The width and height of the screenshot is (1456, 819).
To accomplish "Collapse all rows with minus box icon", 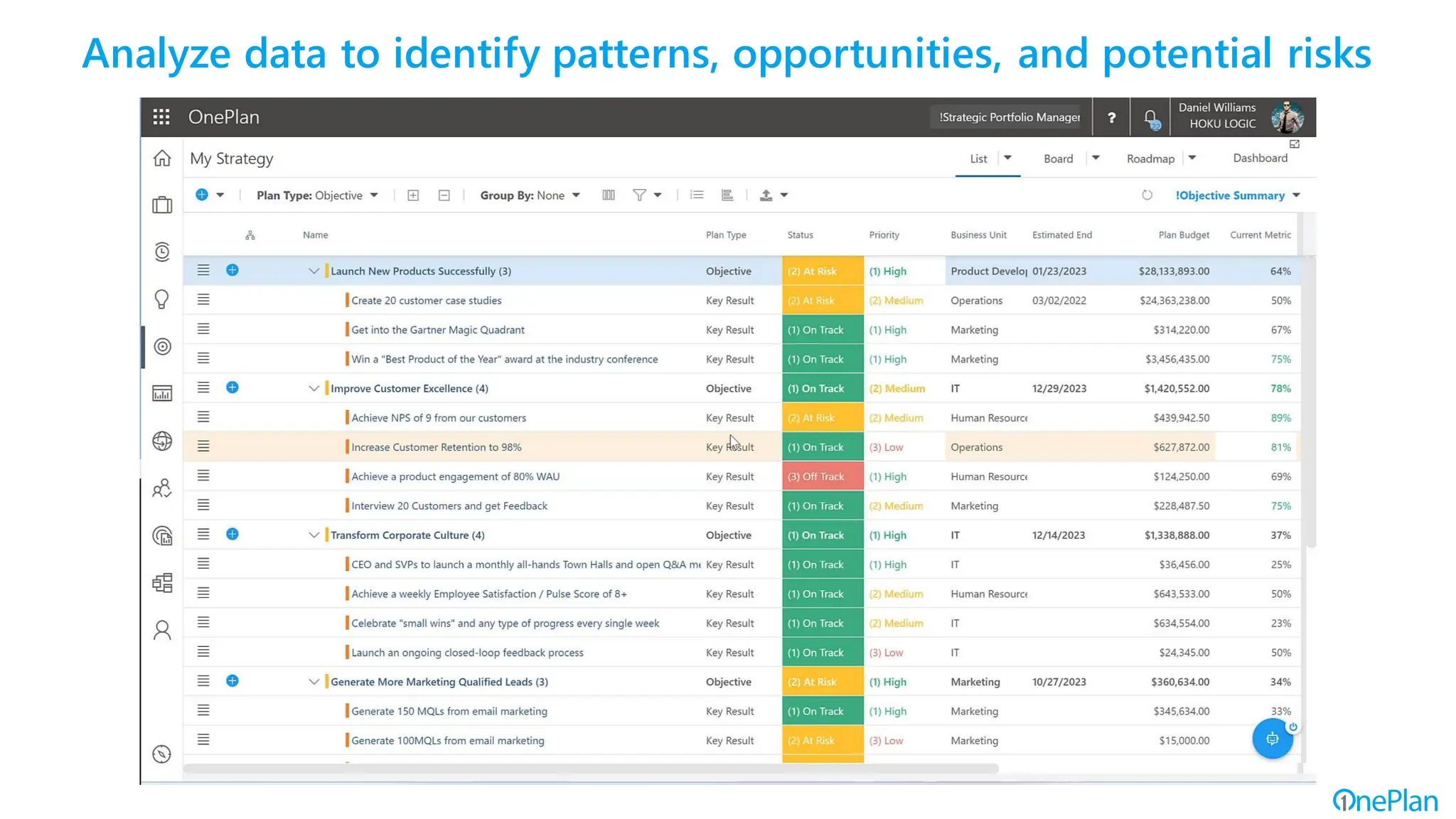I will click(x=444, y=196).
